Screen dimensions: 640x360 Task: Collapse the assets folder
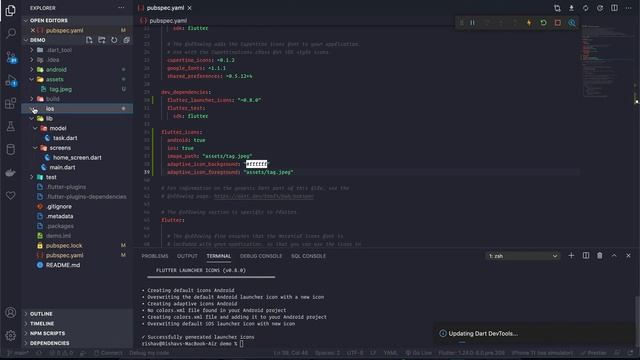78,80
